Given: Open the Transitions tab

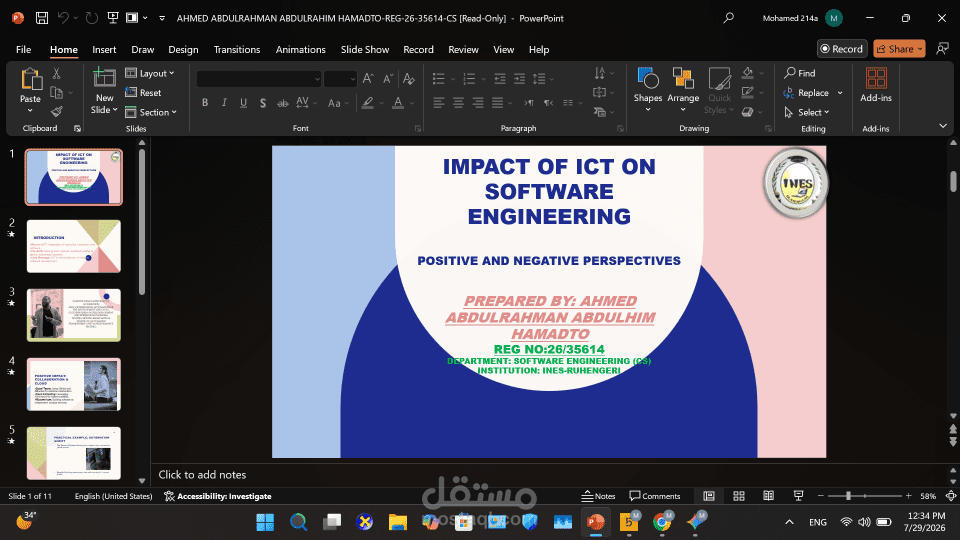Looking at the screenshot, I should point(237,49).
